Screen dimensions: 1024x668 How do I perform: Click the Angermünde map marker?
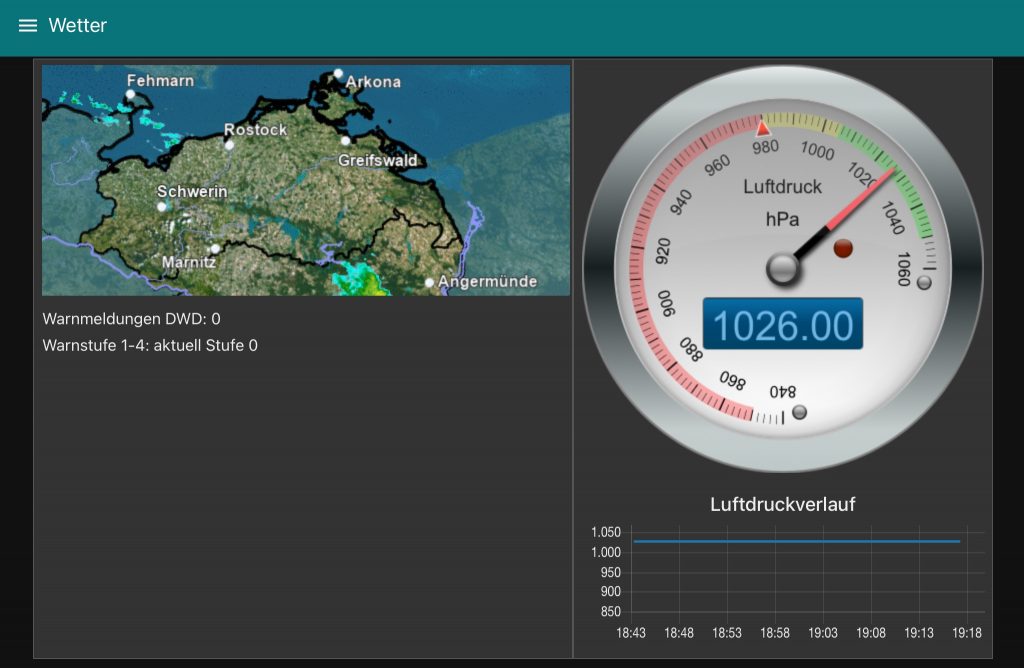click(x=430, y=282)
